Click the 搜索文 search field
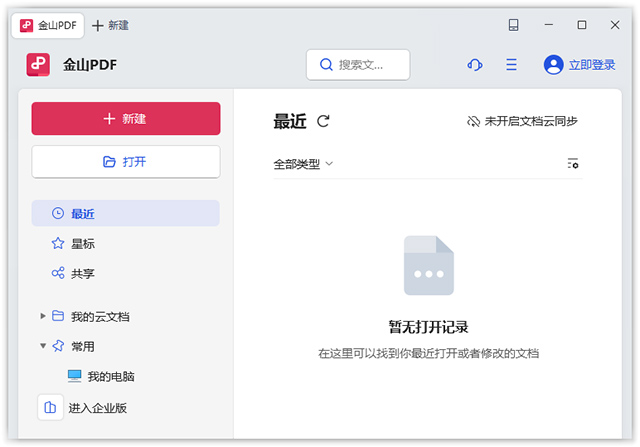The image size is (640, 447). [358, 64]
